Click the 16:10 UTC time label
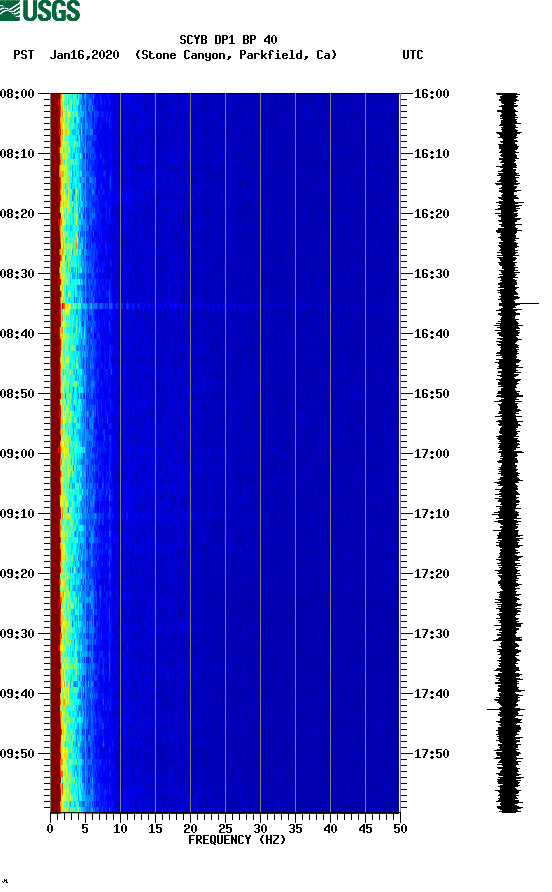This screenshot has height=892, width=552. [431, 154]
